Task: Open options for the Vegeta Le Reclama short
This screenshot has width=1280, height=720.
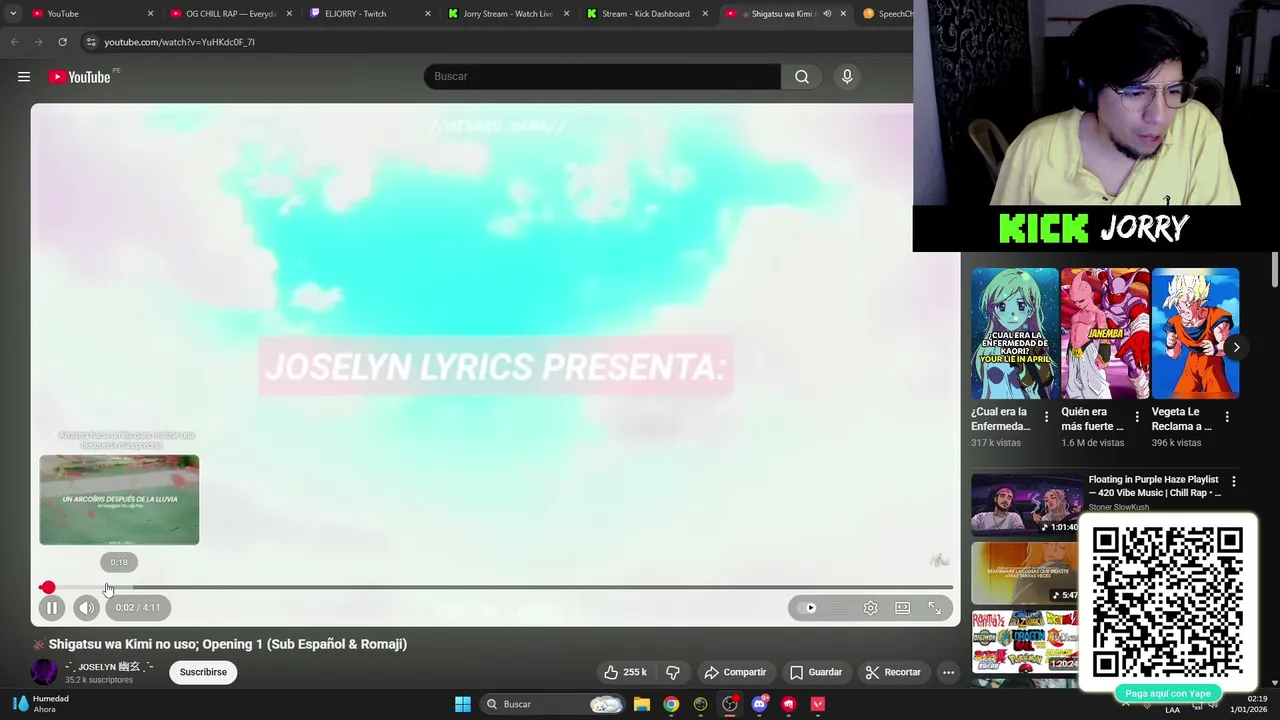Action: [1227, 417]
